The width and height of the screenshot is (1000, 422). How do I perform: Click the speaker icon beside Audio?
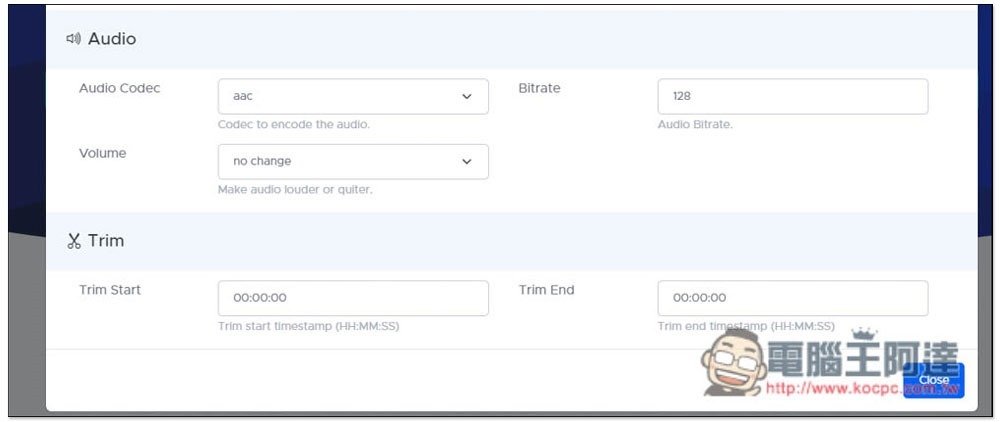tap(73, 39)
